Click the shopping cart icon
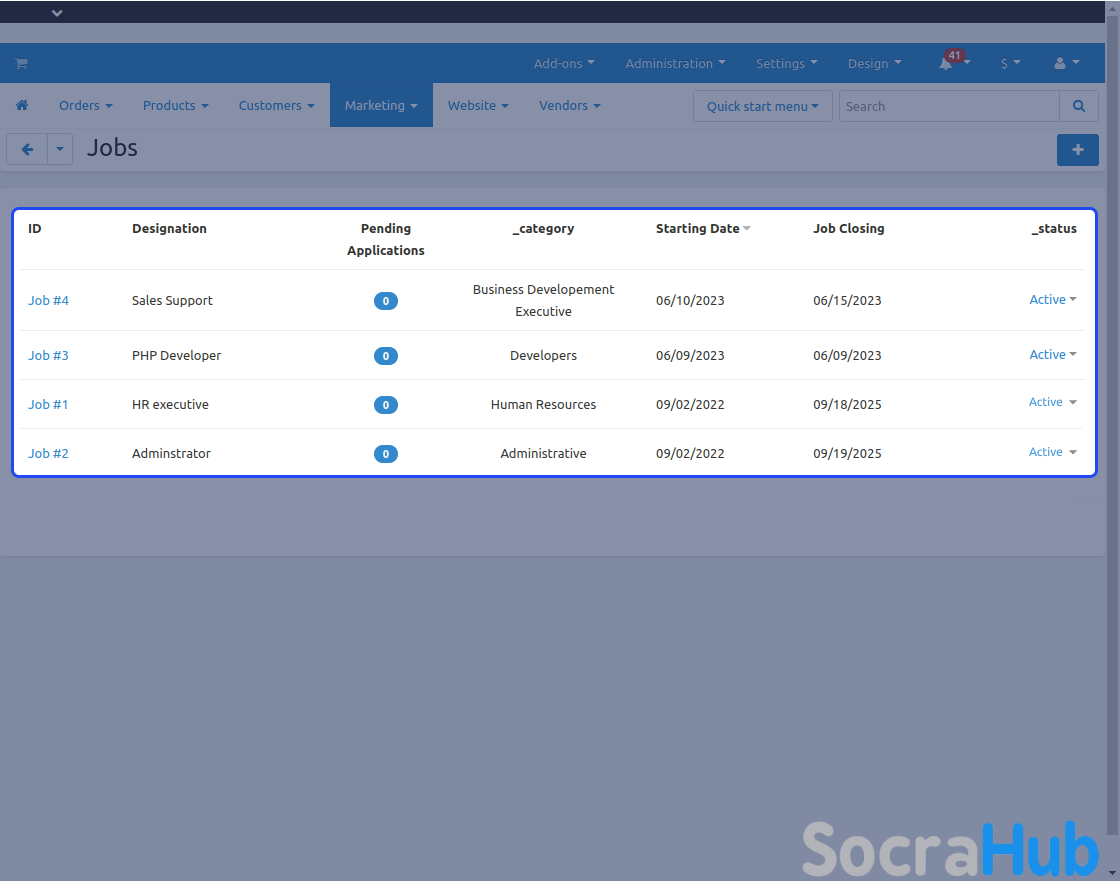 (x=21, y=63)
